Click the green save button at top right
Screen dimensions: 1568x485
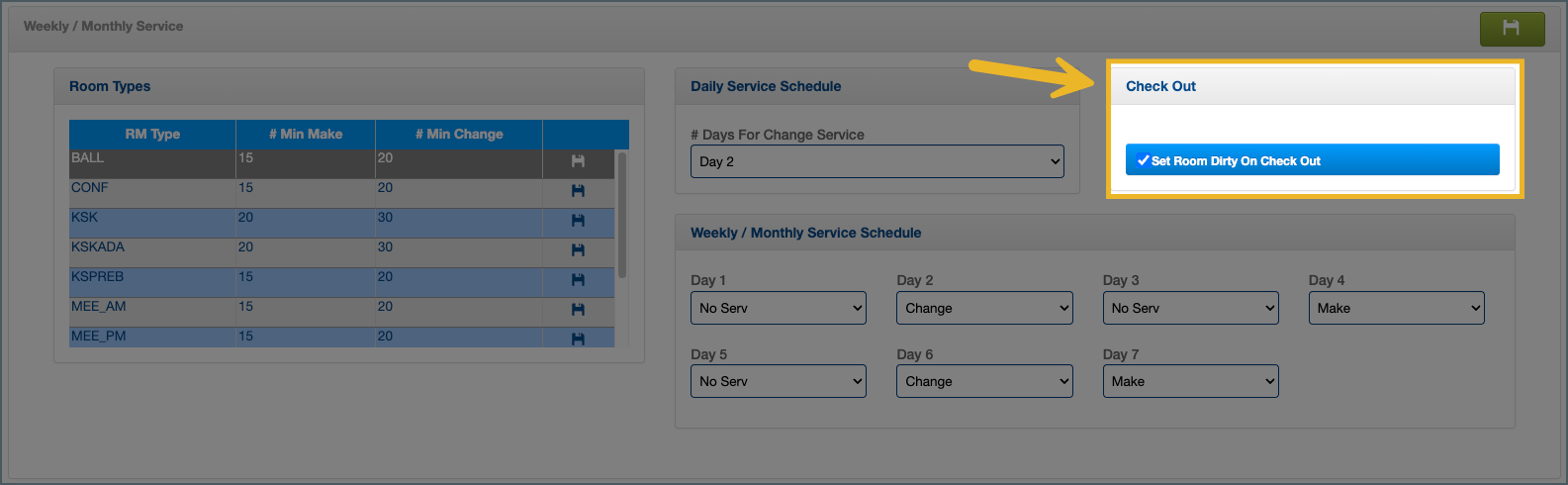pyautogui.click(x=1512, y=29)
